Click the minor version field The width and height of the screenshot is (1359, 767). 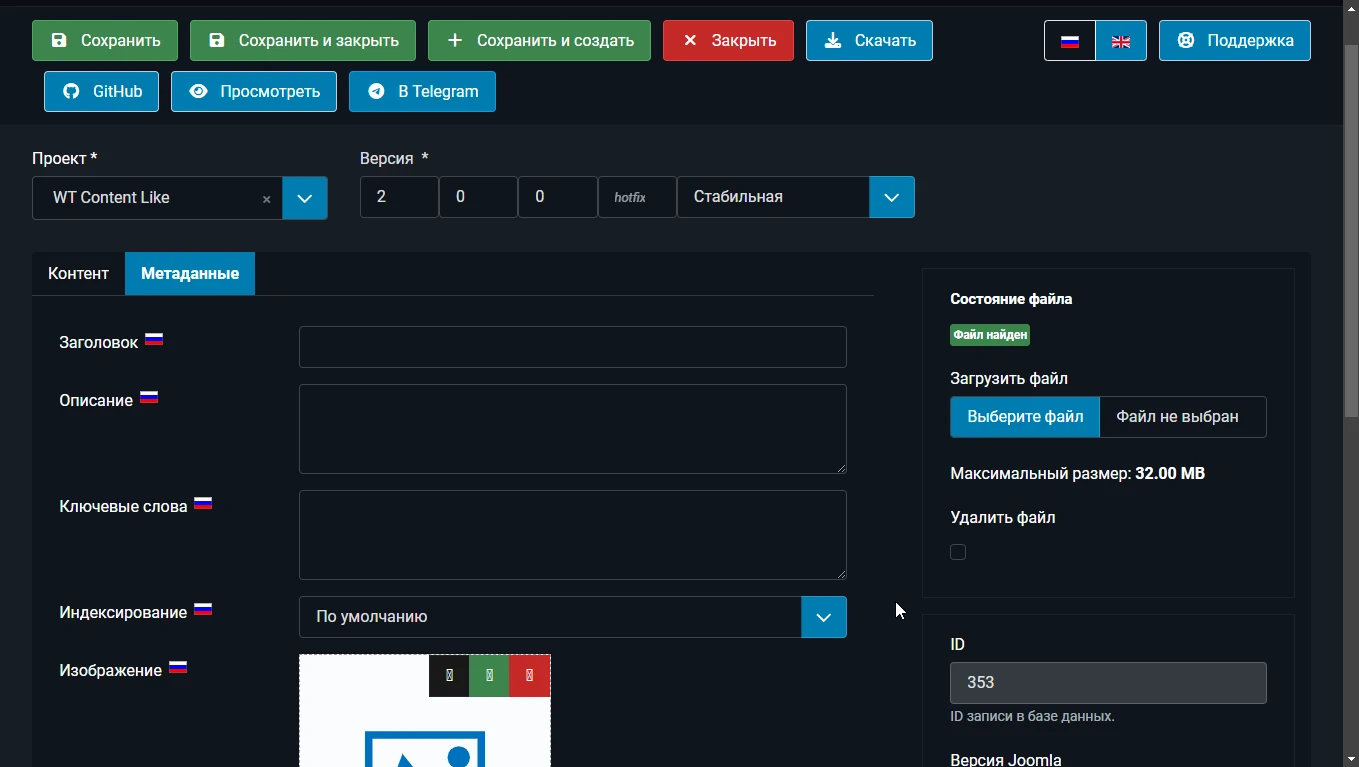coord(478,197)
